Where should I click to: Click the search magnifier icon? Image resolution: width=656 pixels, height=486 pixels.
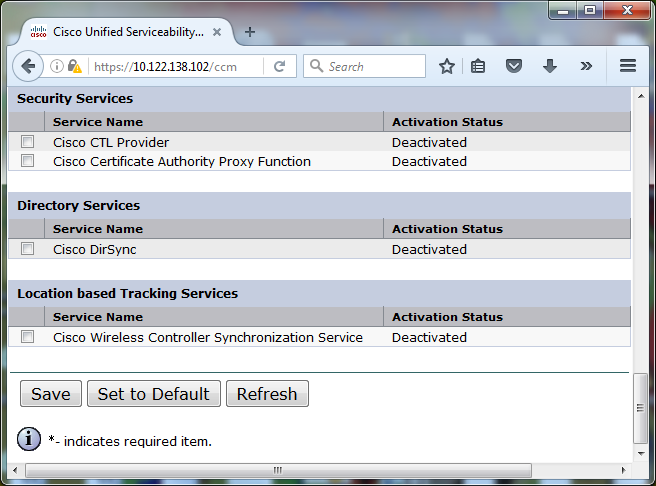tap(316, 66)
